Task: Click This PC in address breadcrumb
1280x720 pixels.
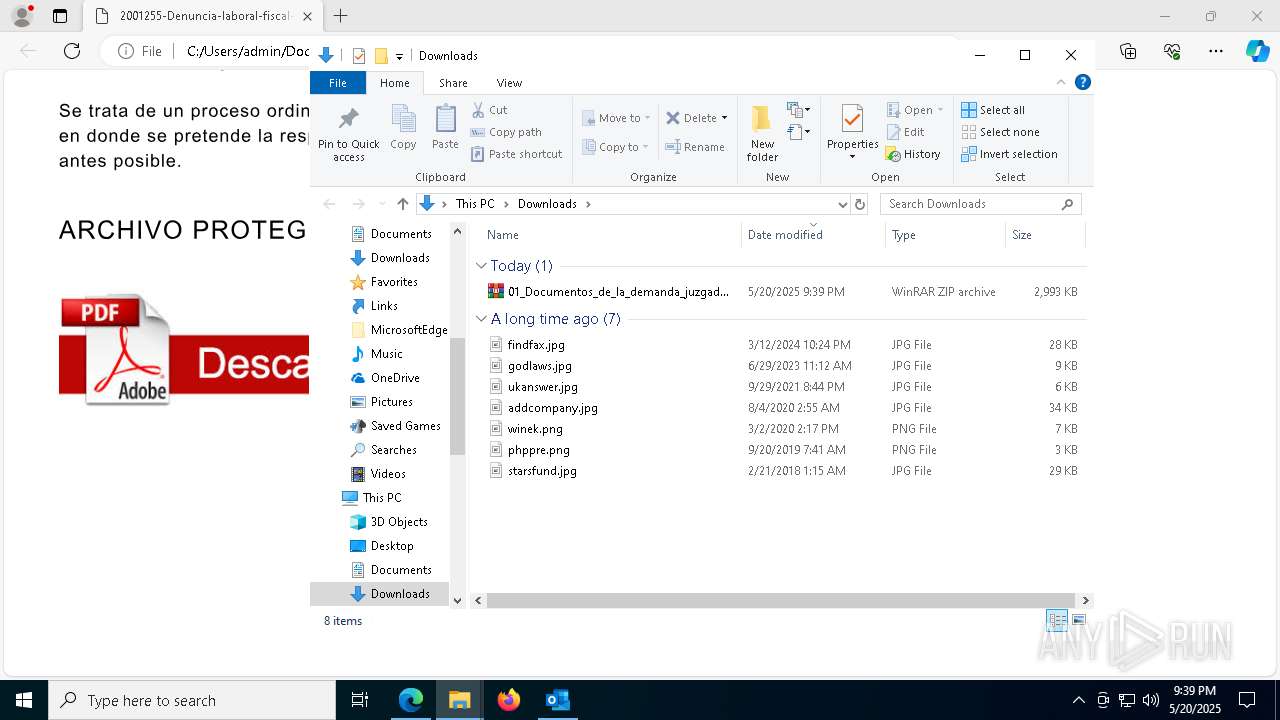Action: pyautogui.click(x=475, y=204)
